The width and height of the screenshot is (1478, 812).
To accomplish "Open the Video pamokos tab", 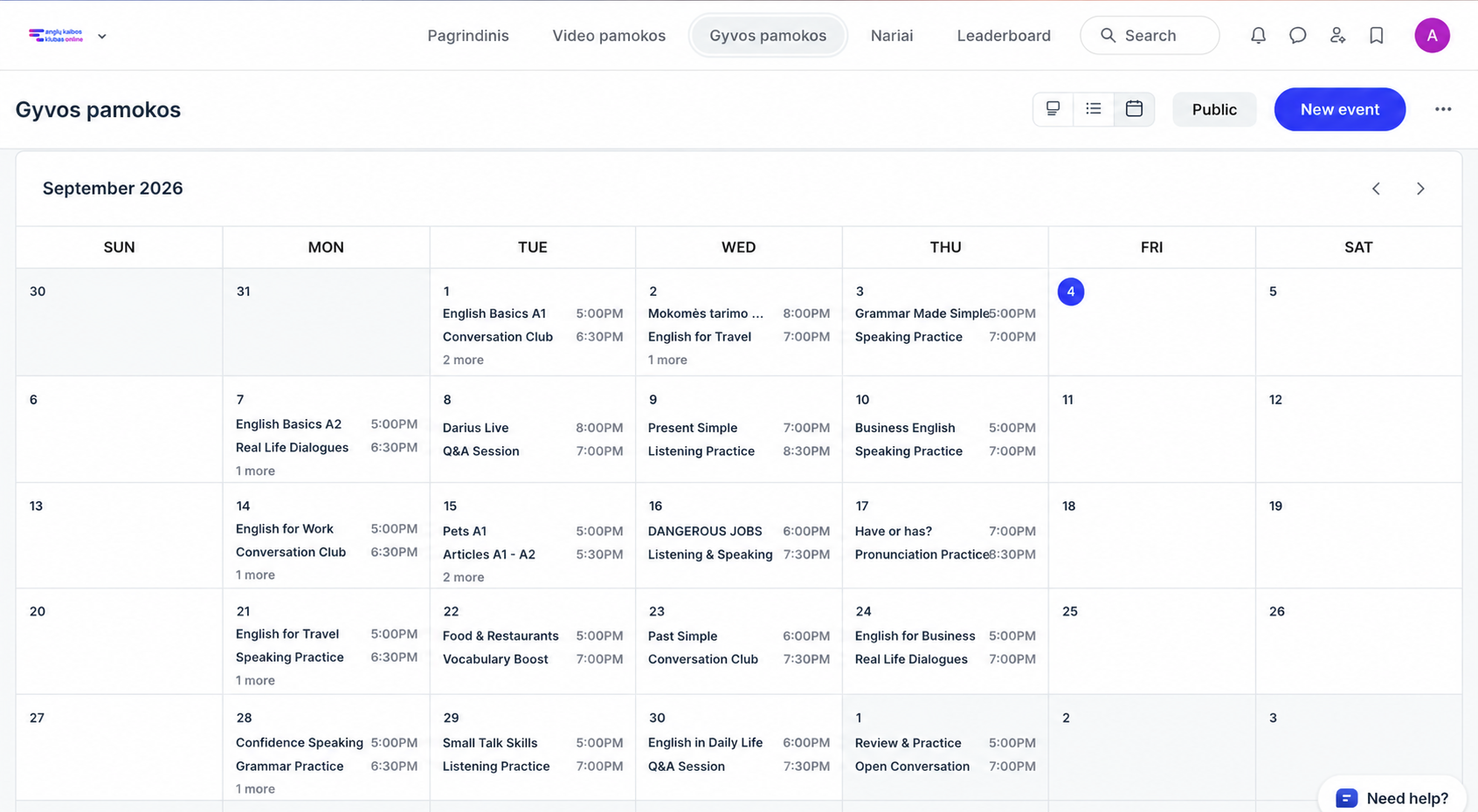I will (x=609, y=36).
